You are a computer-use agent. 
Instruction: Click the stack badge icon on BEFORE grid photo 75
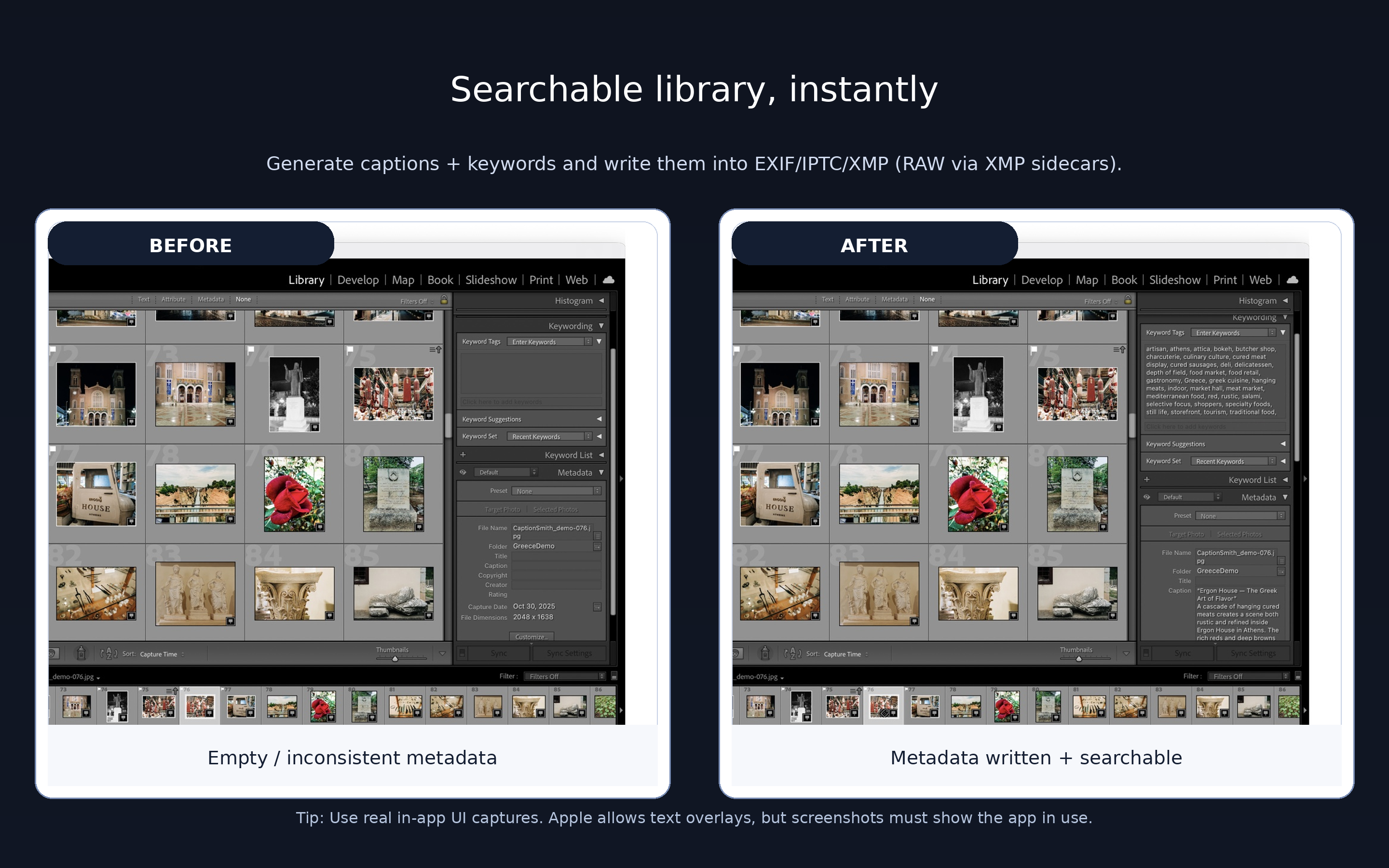(436, 350)
